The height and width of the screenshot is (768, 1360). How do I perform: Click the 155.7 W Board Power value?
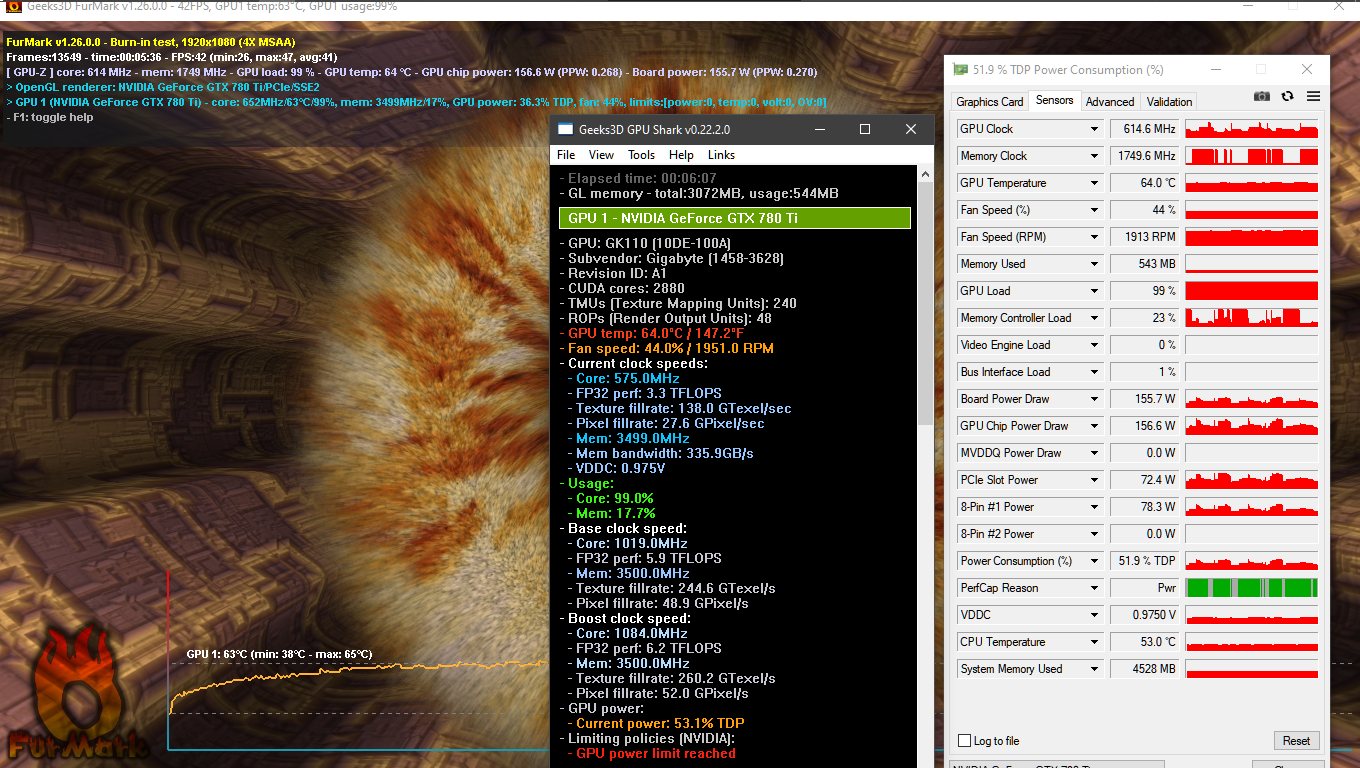pos(1145,399)
